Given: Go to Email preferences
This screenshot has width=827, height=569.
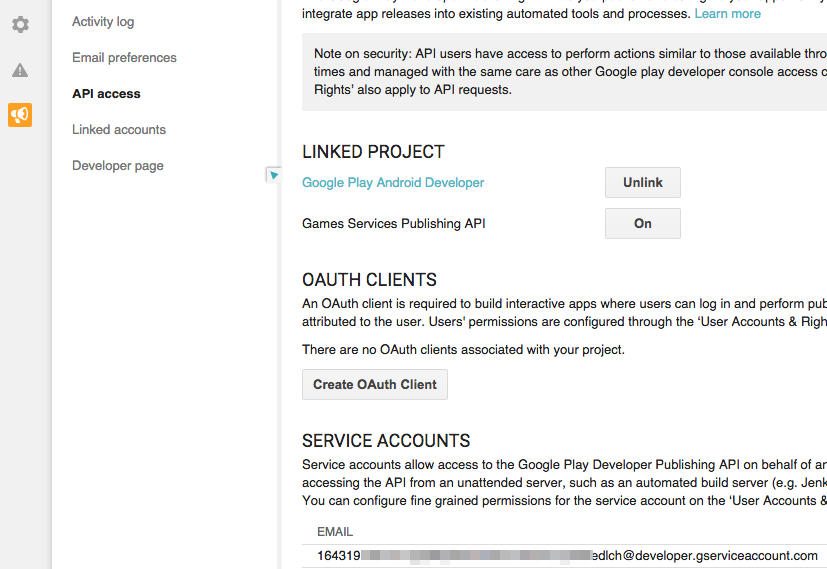Looking at the screenshot, I should pyautogui.click(x=124, y=57).
